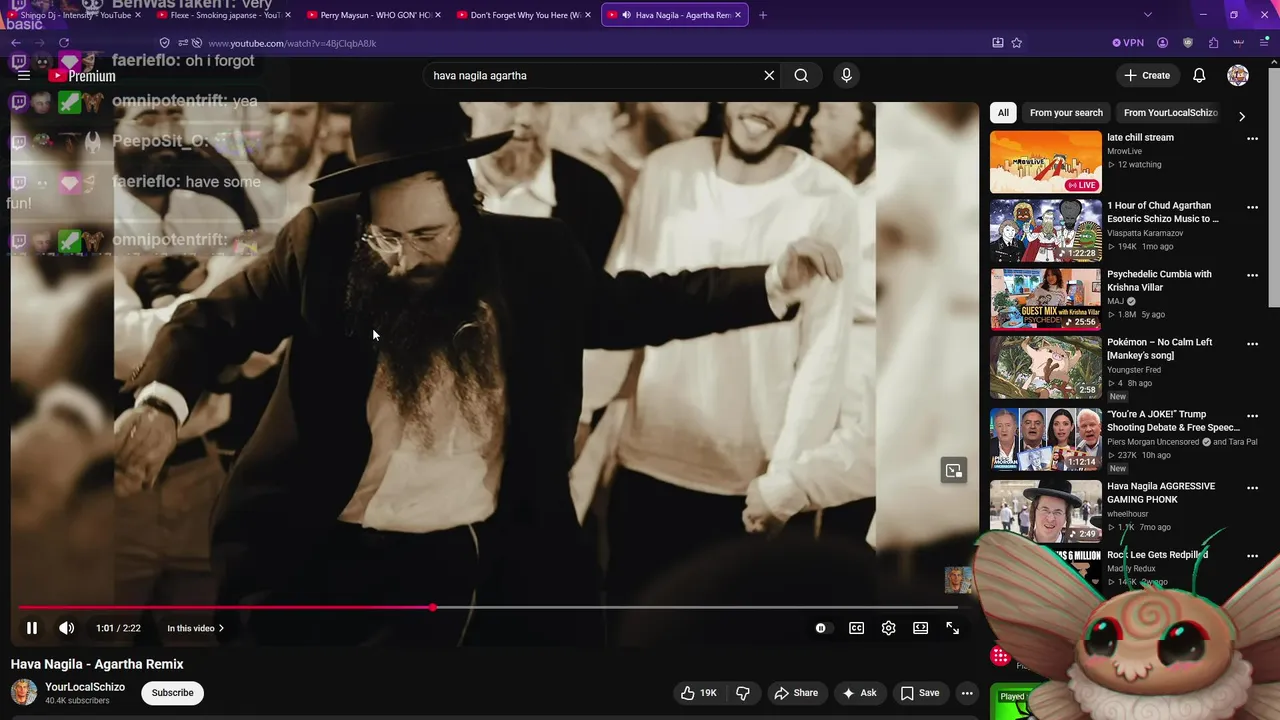This screenshot has height=720, width=1280.
Task: Open the miniplayer overlay icon on video
Action: point(954,471)
